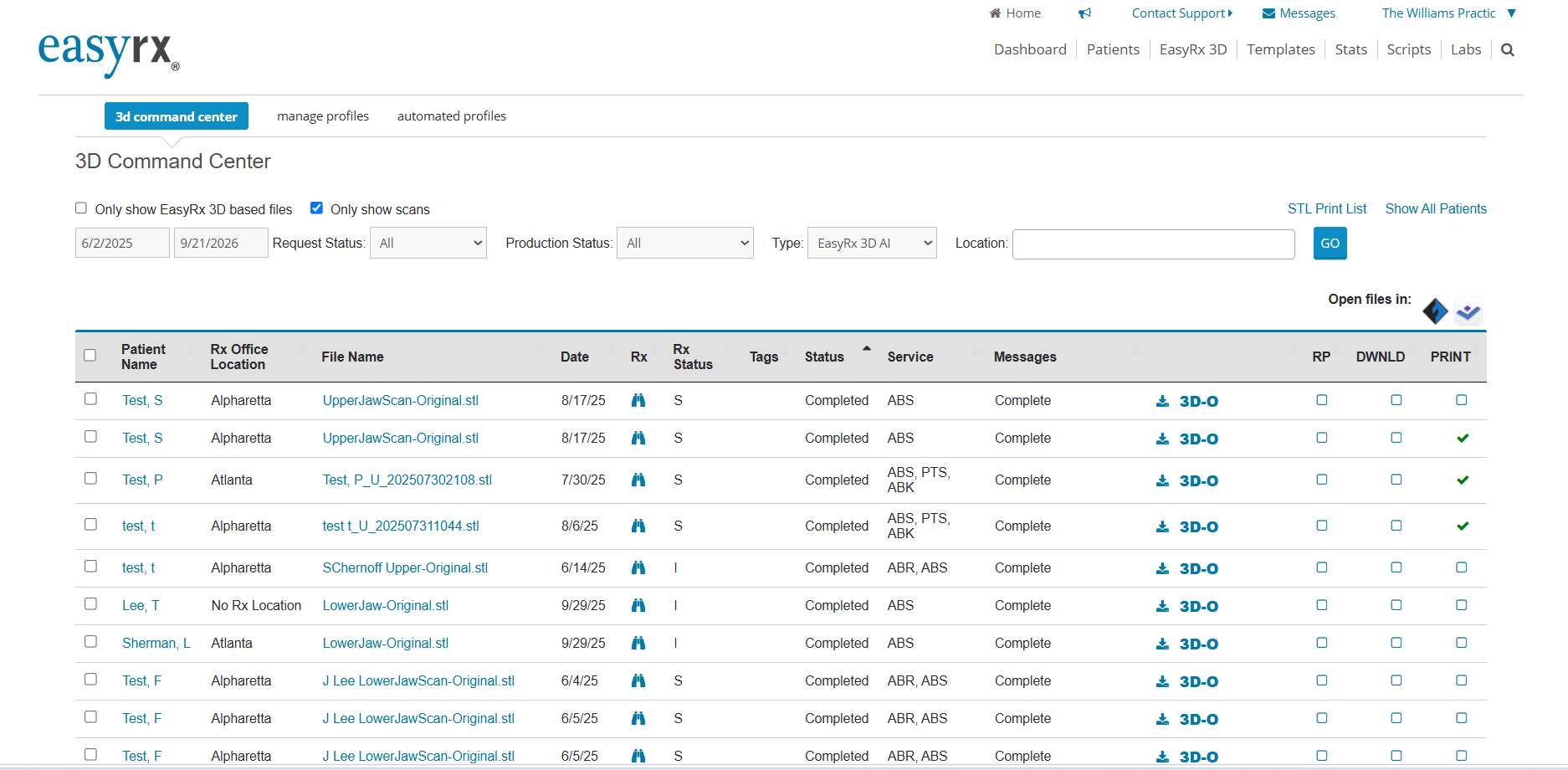
Task: Click the Location text field
Action: tap(1154, 244)
